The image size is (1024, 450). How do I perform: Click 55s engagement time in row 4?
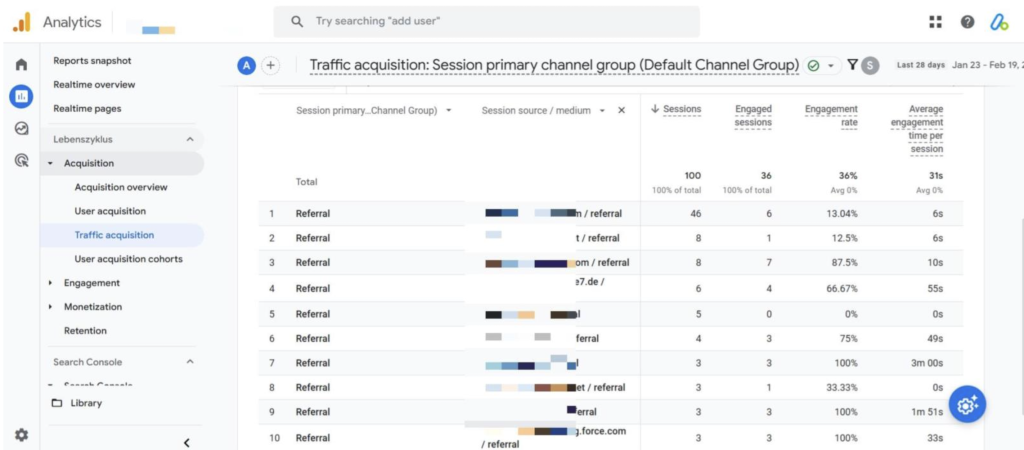935,288
